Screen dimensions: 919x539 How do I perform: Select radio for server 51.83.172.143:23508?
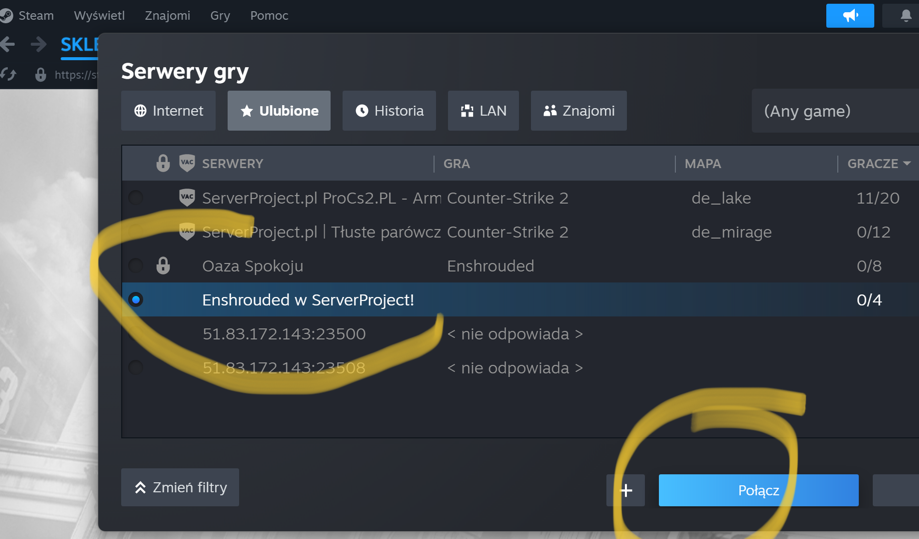[x=136, y=368]
